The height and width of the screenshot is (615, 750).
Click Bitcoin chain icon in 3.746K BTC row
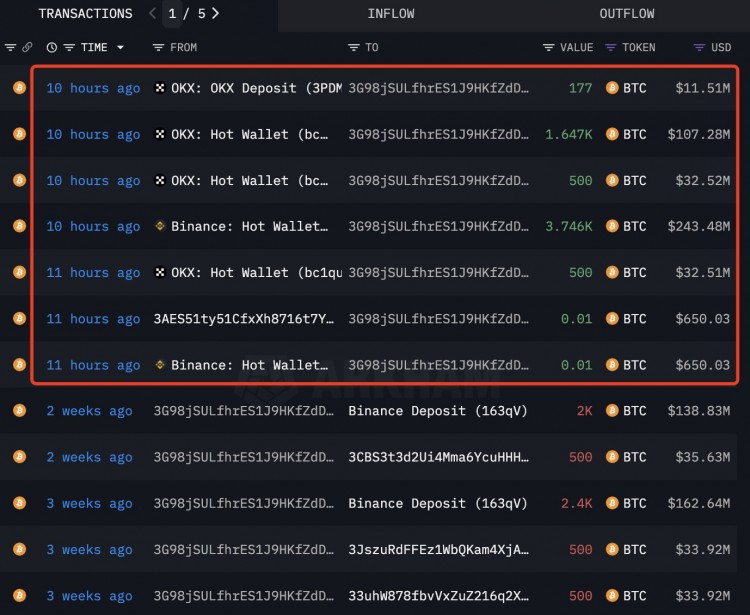click(x=19, y=226)
